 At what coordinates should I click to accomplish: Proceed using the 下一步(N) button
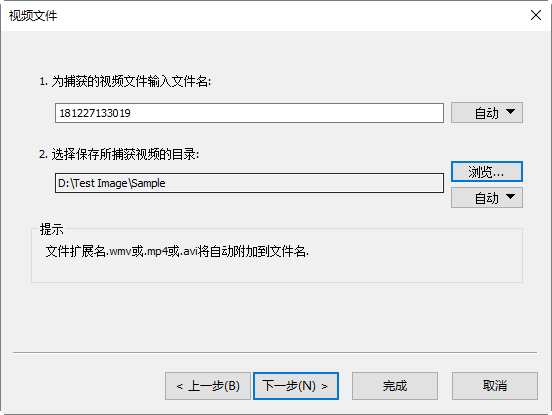(296, 386)
